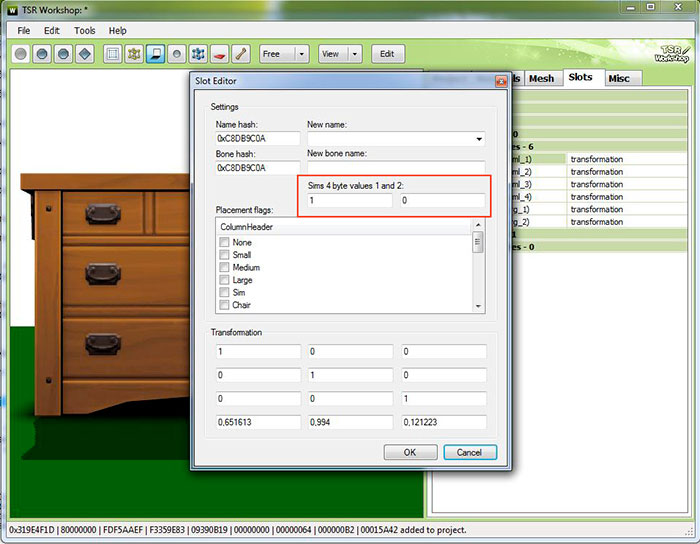Click the red plane icon in toolbar
The width and height of the screenshot is (700, 544).
point(220,54)
